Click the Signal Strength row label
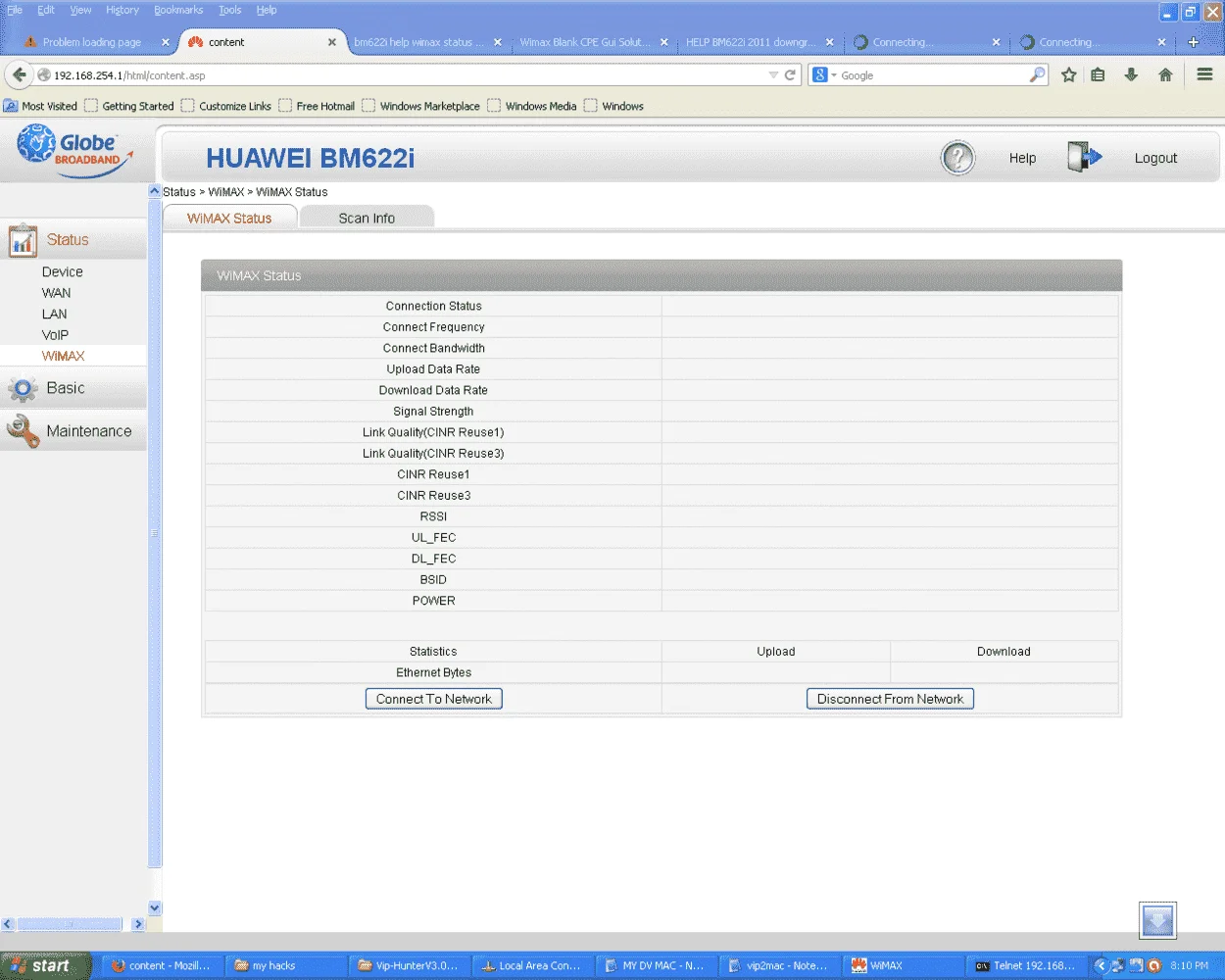 click(433, 412)
